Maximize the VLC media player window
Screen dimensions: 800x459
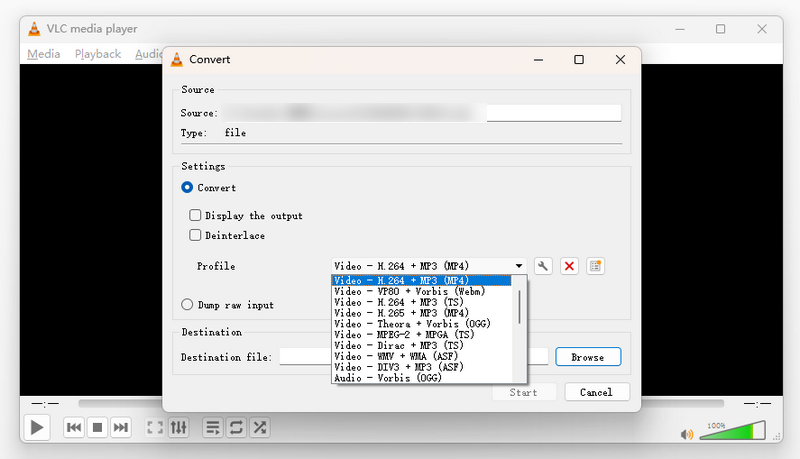pos(720,29)
